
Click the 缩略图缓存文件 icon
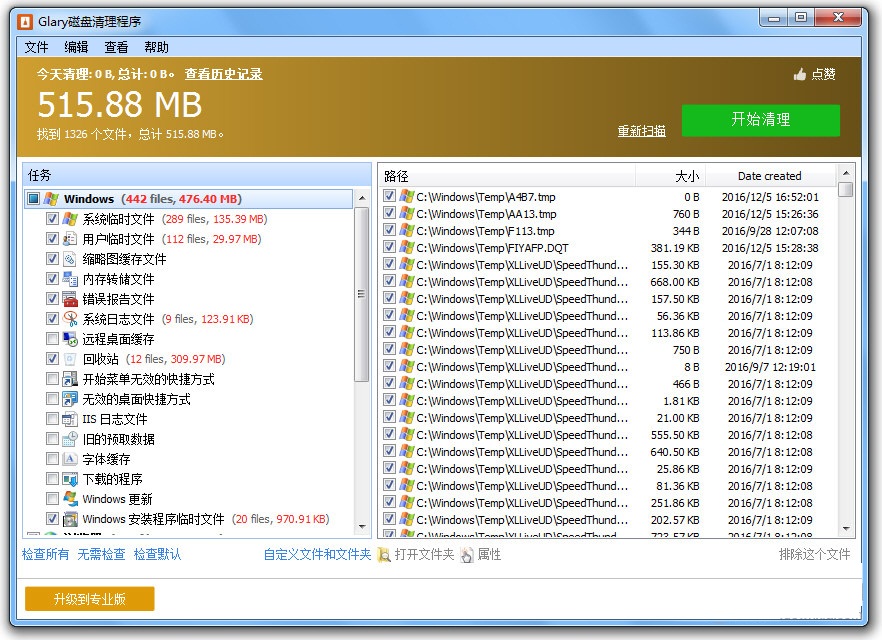[x=70, y=259]
